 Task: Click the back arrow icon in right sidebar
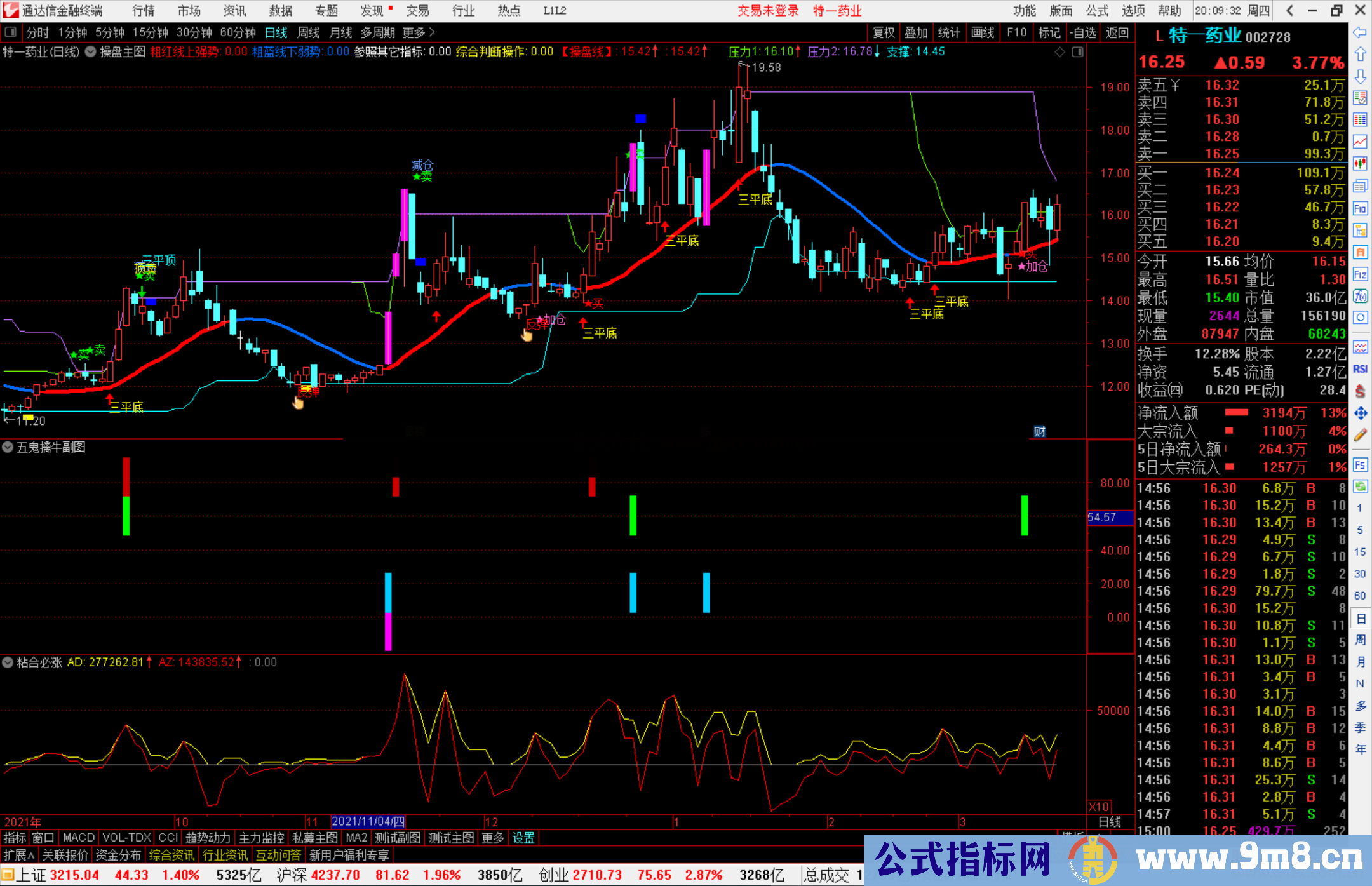point(1360,32)
